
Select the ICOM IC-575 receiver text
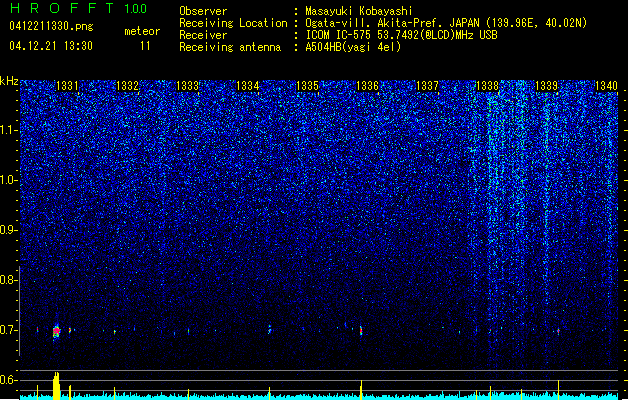pyautogui.click(x=401, y=35)
